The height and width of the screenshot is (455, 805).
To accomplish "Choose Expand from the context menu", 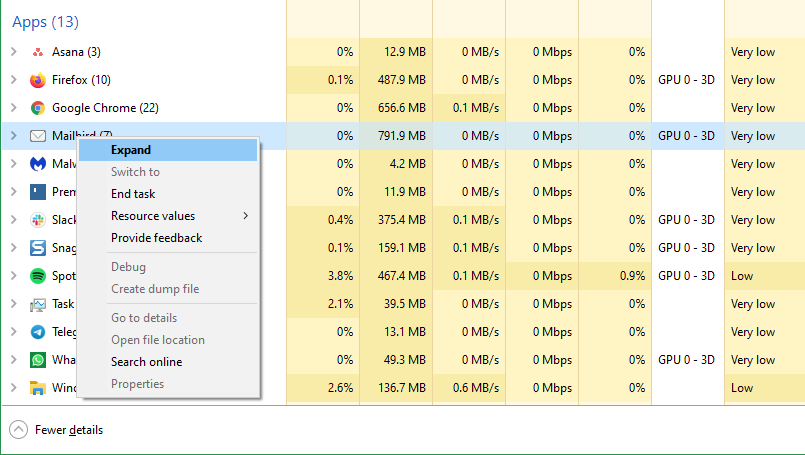I will click(x=131, y=150).
